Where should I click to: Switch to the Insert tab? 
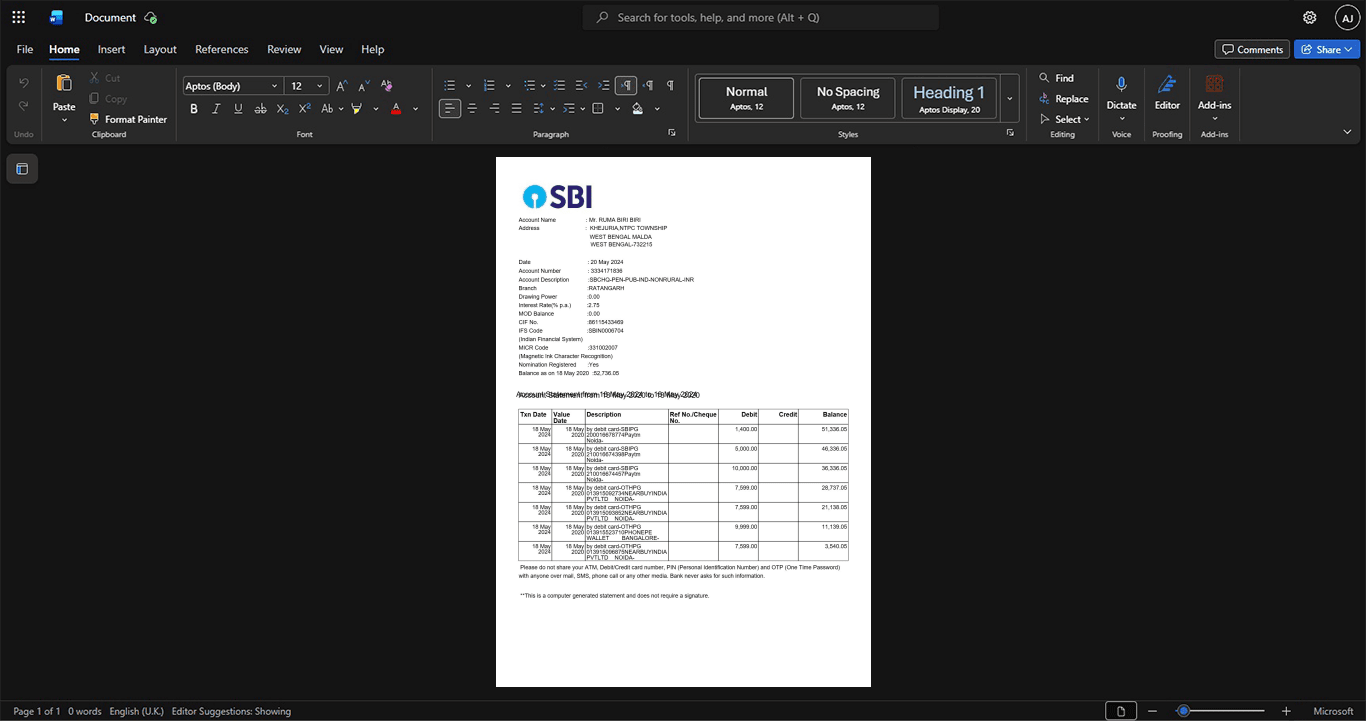click(111, 49)
